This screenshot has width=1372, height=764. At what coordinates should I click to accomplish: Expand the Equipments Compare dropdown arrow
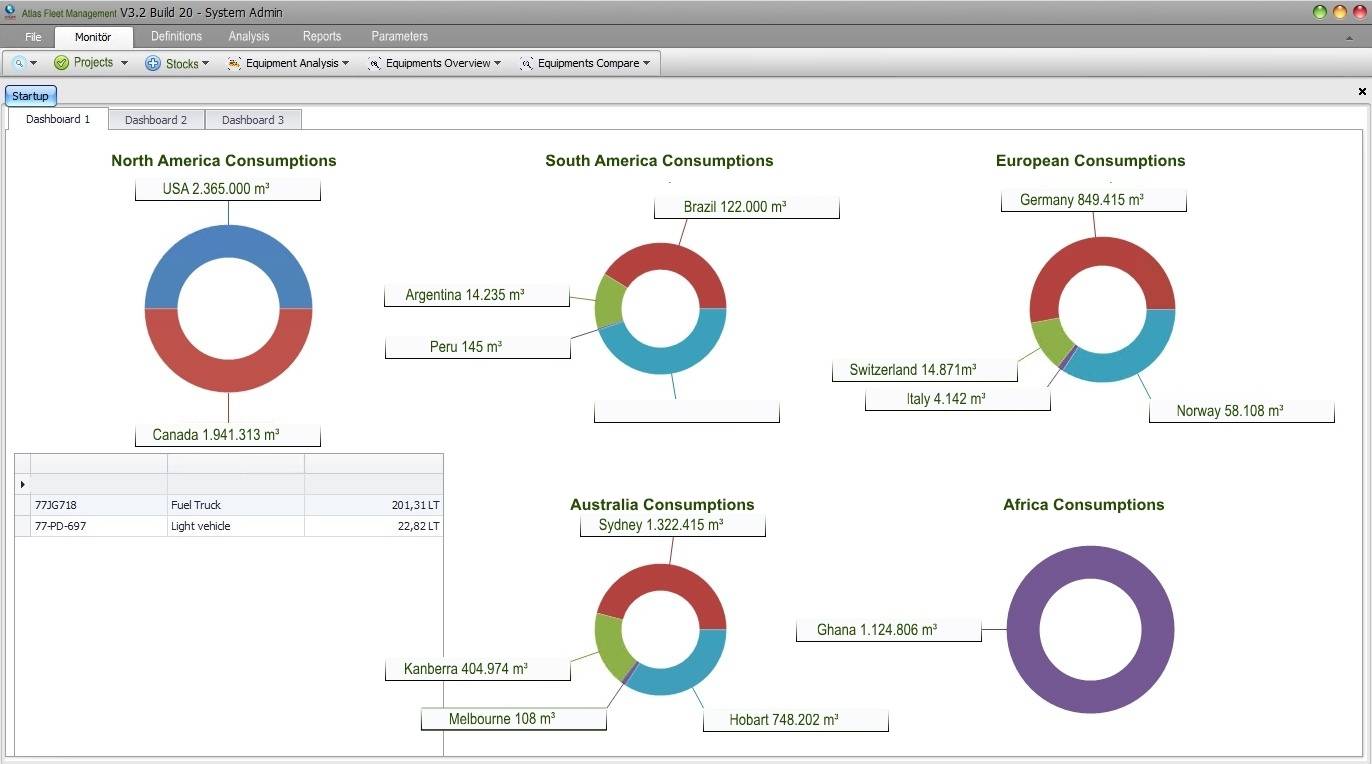point(646,63)
